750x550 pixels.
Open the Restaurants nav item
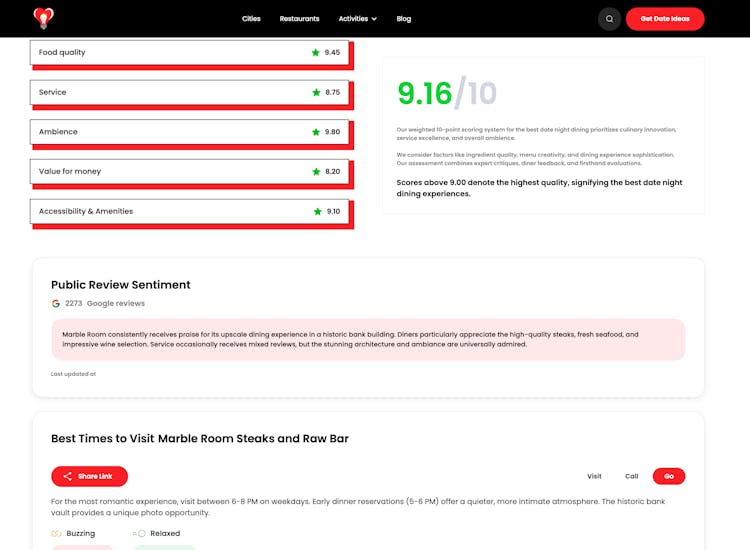(299, 19)
